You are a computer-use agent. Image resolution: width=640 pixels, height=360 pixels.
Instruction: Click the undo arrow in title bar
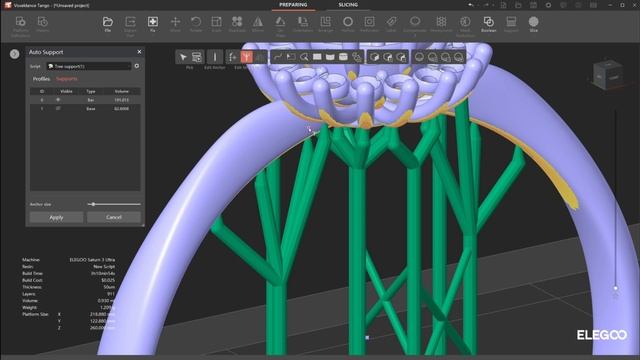(471, 5)
